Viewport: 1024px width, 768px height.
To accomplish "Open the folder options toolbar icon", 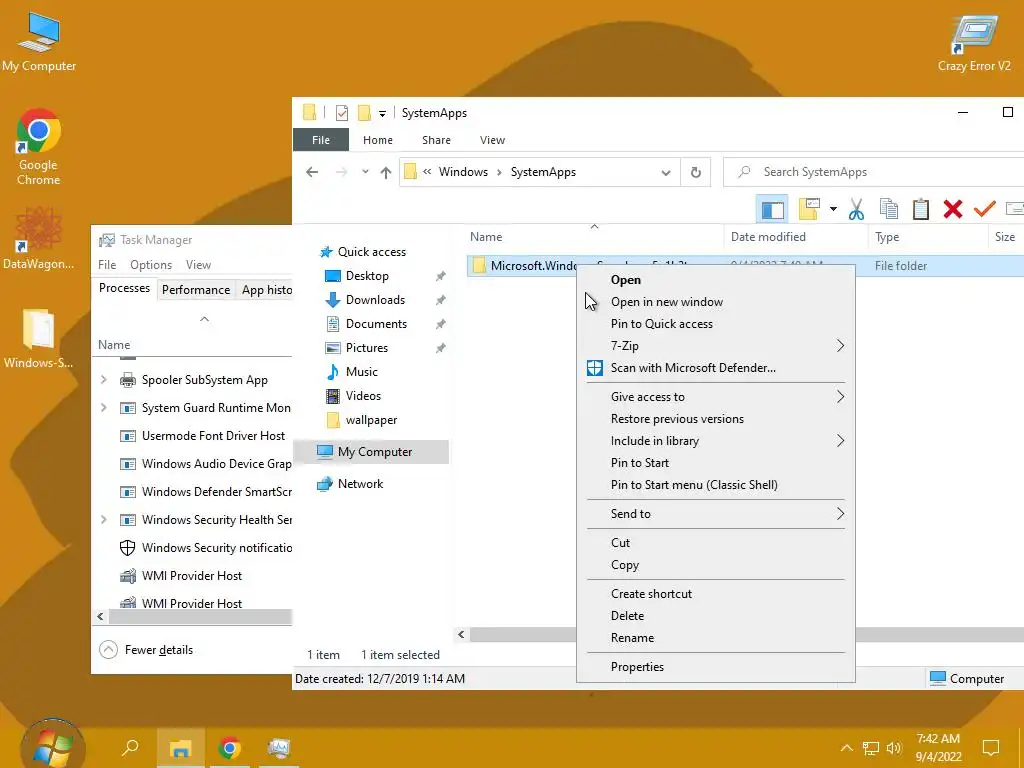I will pyautogui.click(x=809, y=209).
